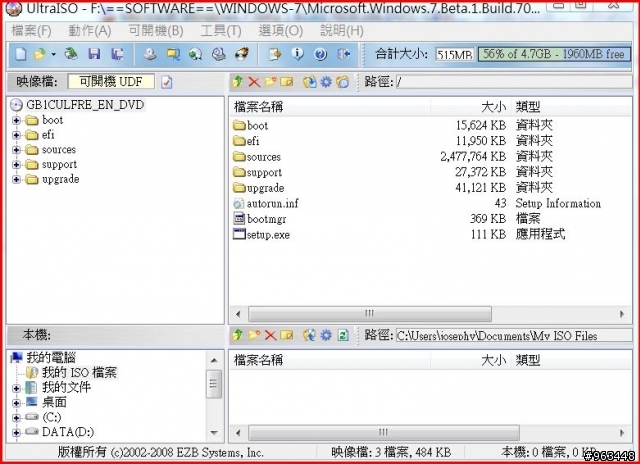Screen dimensions: 640x464
Task: Go up one folder in local pane toolbar
Action: click(x=238, y=335)
